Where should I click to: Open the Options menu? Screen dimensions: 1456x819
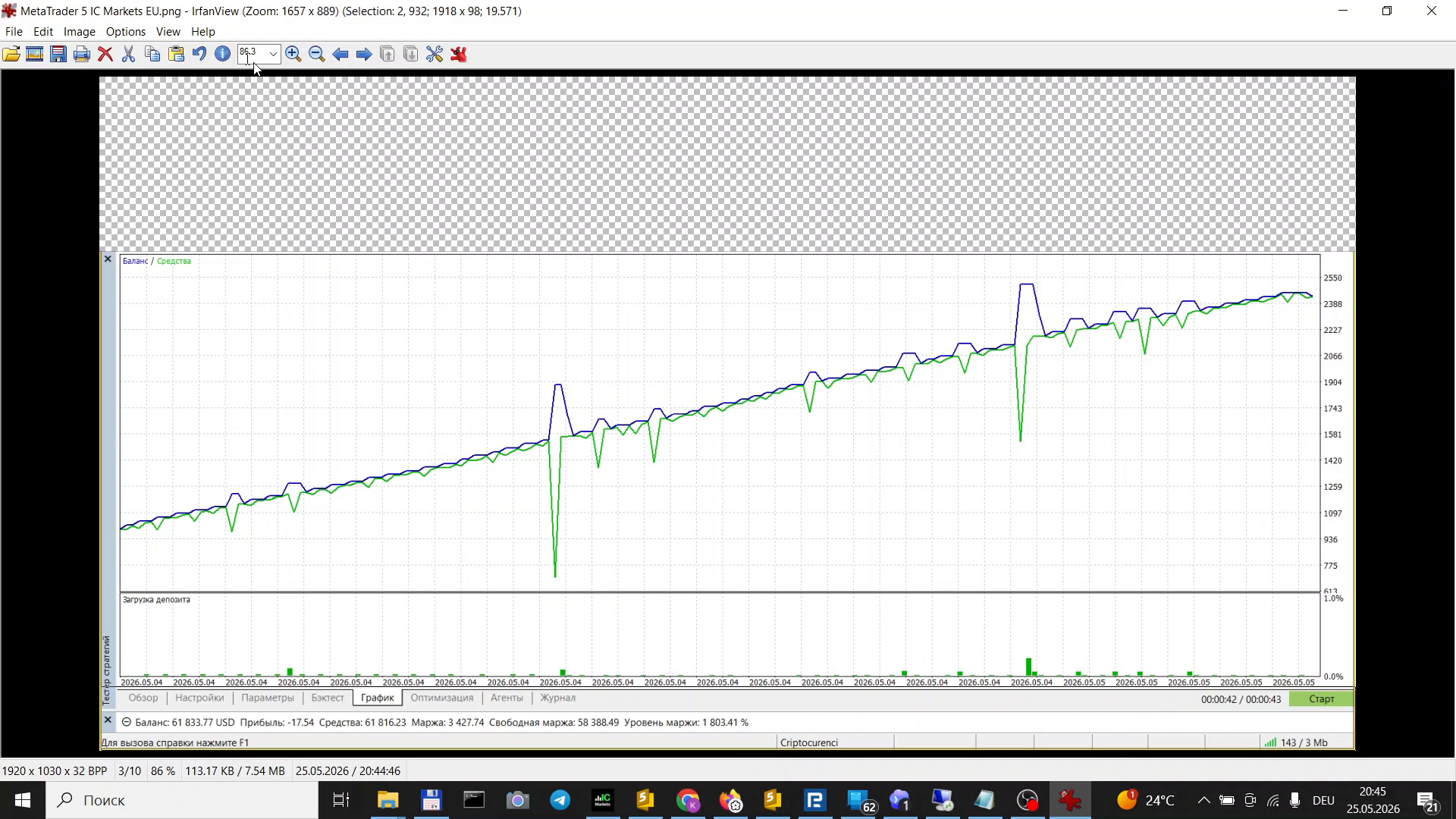tap(126, 32)
